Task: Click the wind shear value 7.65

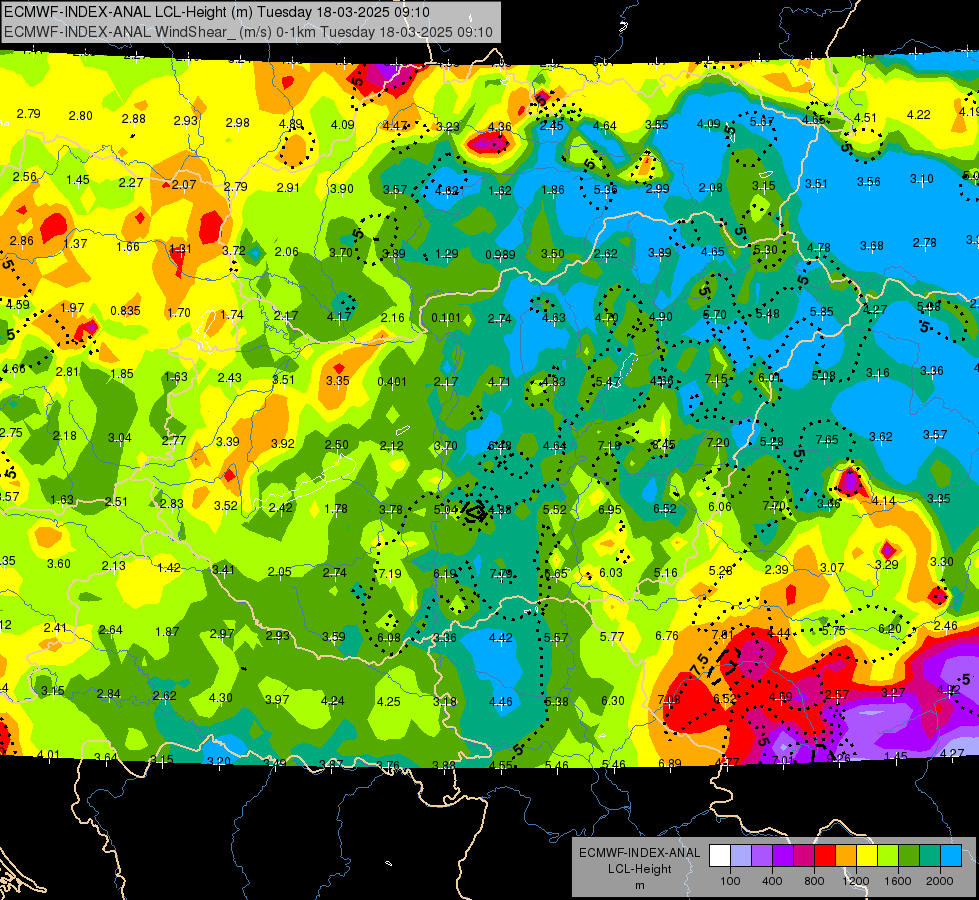Action: [827, 440]
